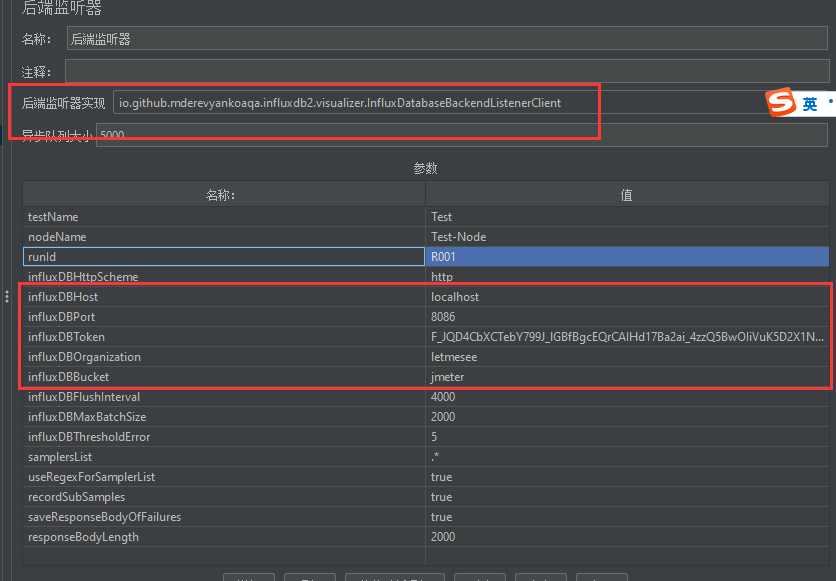Click the http value cell

point(628,277)
